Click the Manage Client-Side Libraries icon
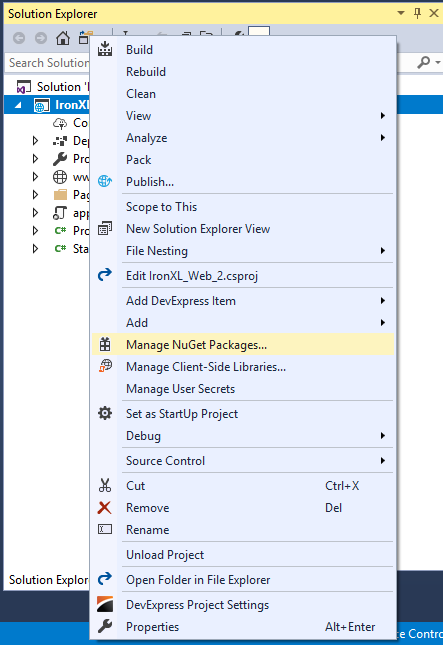 pos(105,366)
